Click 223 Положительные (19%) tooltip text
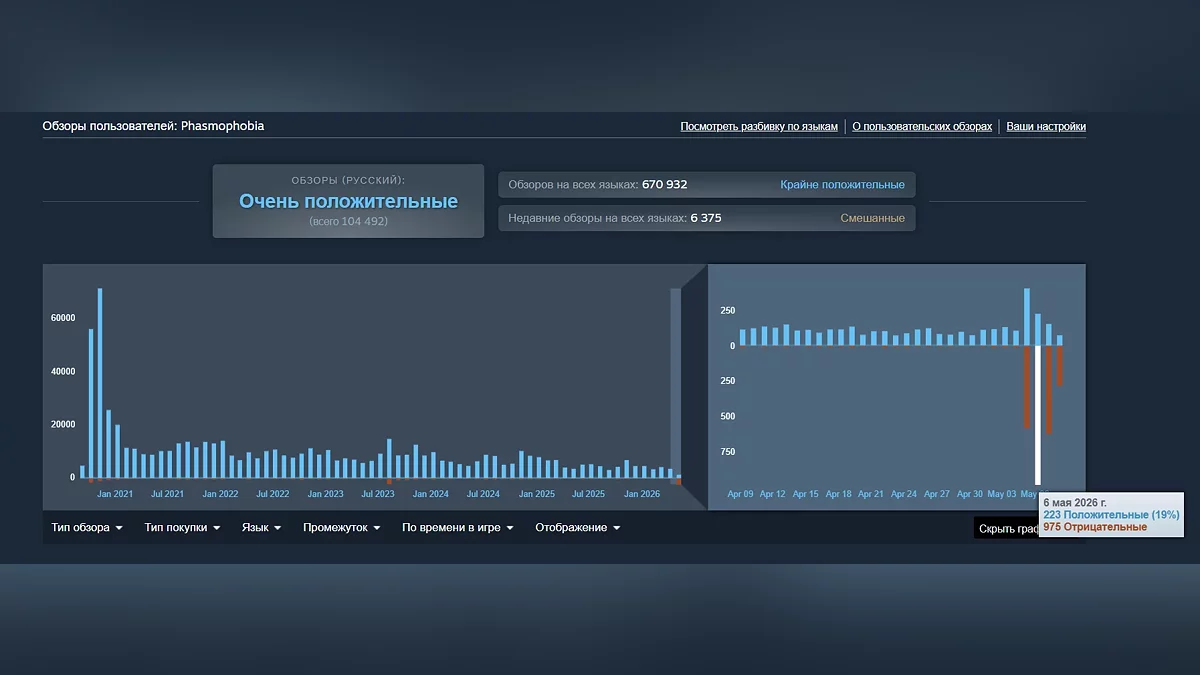Image resolution: width=1200 pixels, height=675 pixels. pos(1111,515)
